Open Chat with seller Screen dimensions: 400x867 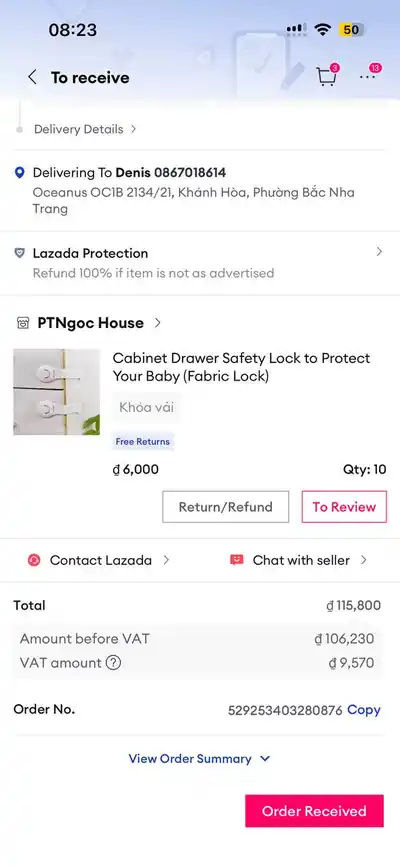point(298,560)
